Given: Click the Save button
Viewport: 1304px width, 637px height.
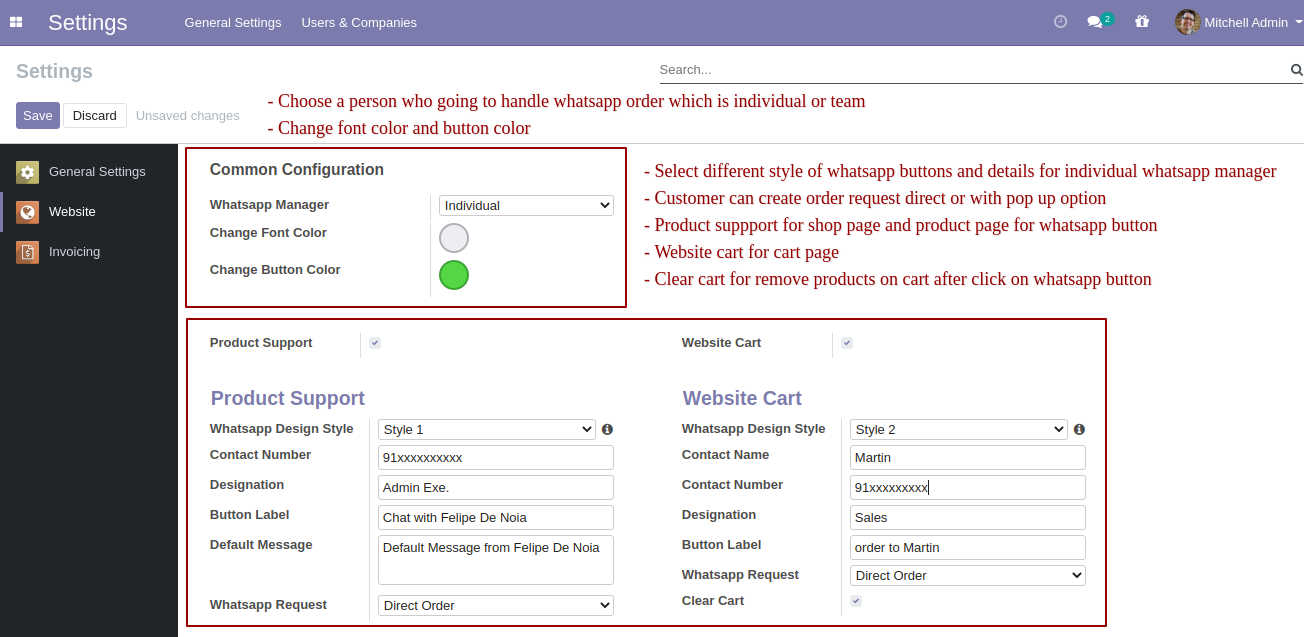Looking at the screenshot, I should pyautogui.click(x=38, y=115).
